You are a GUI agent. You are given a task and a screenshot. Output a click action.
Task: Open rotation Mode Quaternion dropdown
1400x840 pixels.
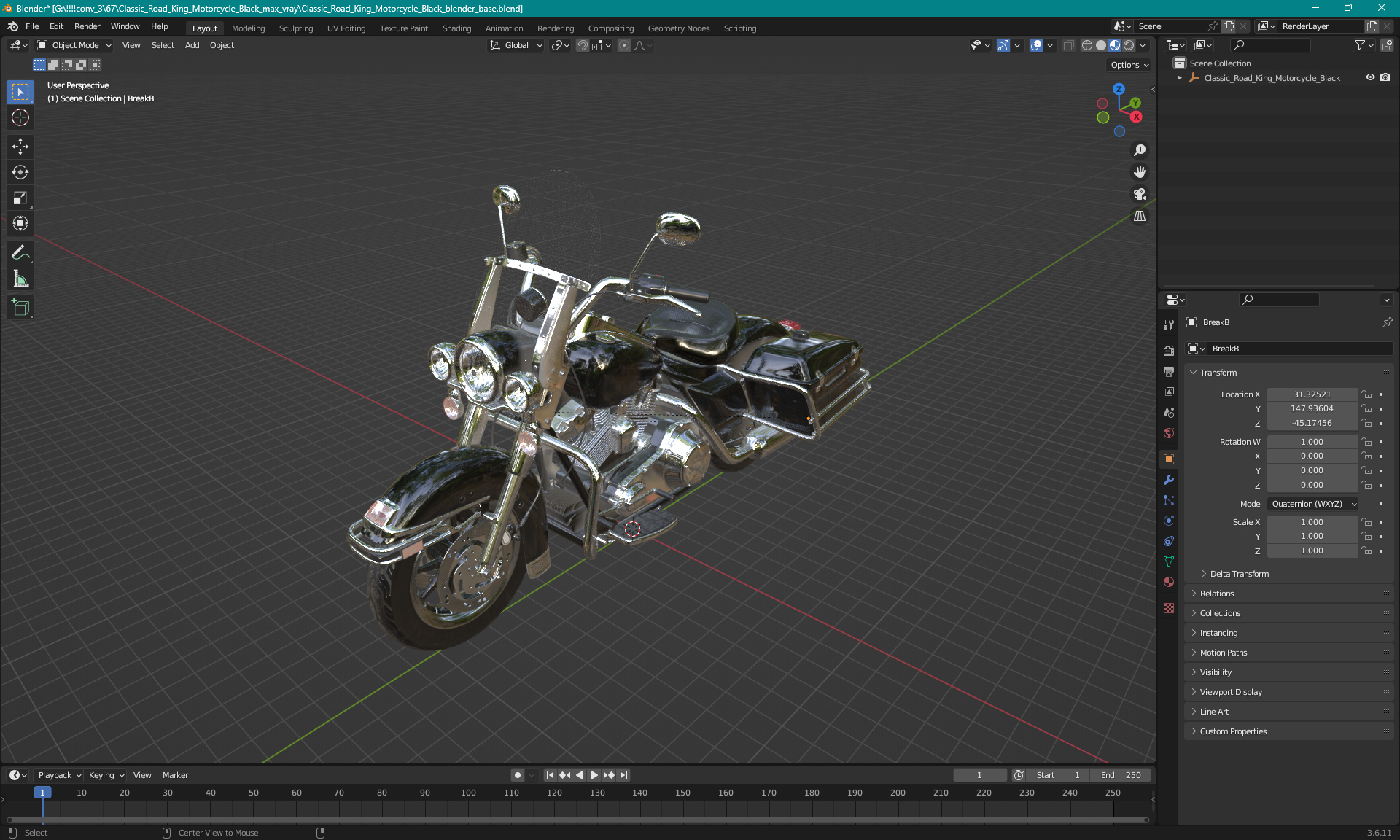pyautogui.click(x=1313, y=504)
